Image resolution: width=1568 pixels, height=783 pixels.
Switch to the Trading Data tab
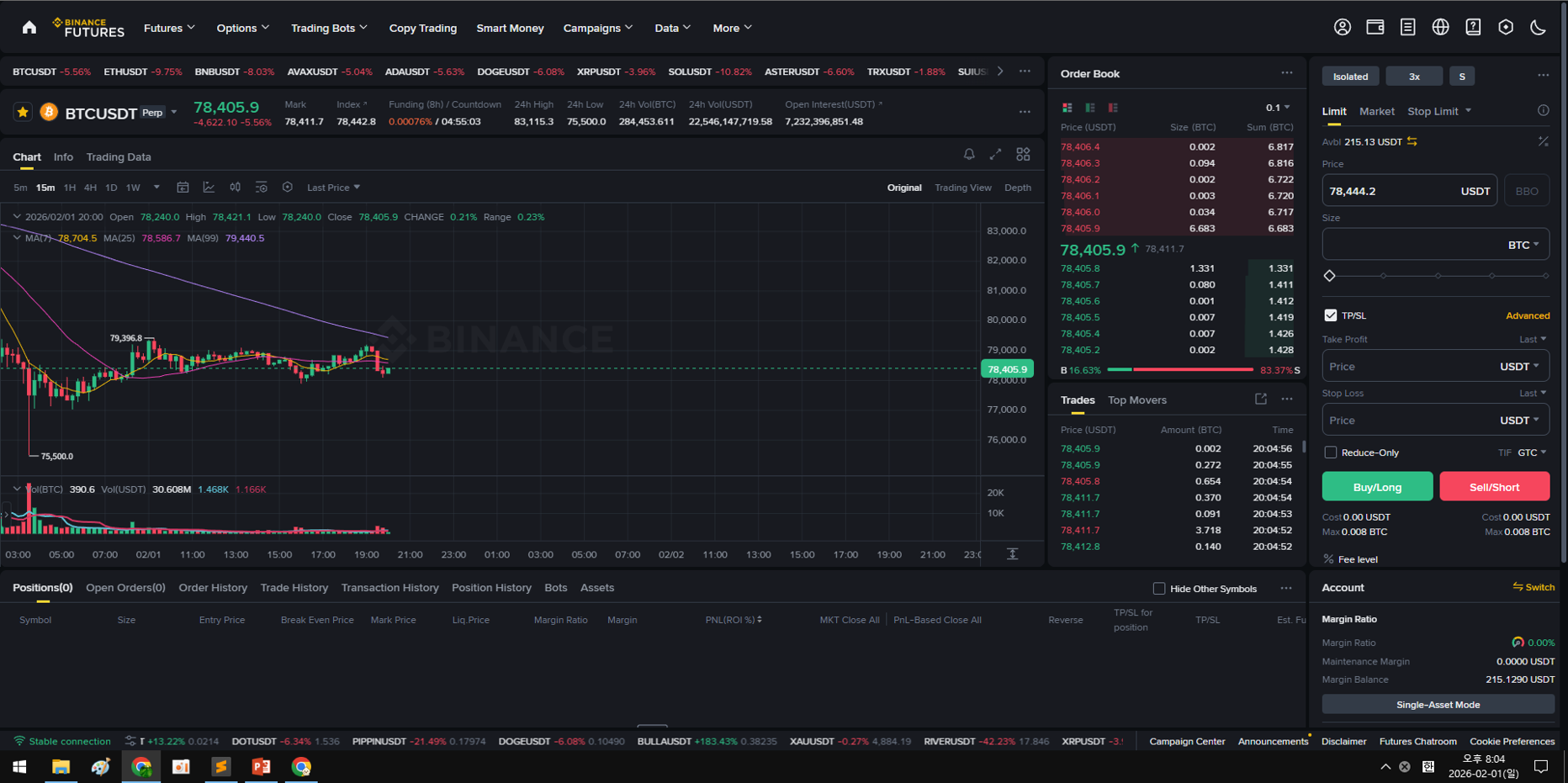(119, 156)
